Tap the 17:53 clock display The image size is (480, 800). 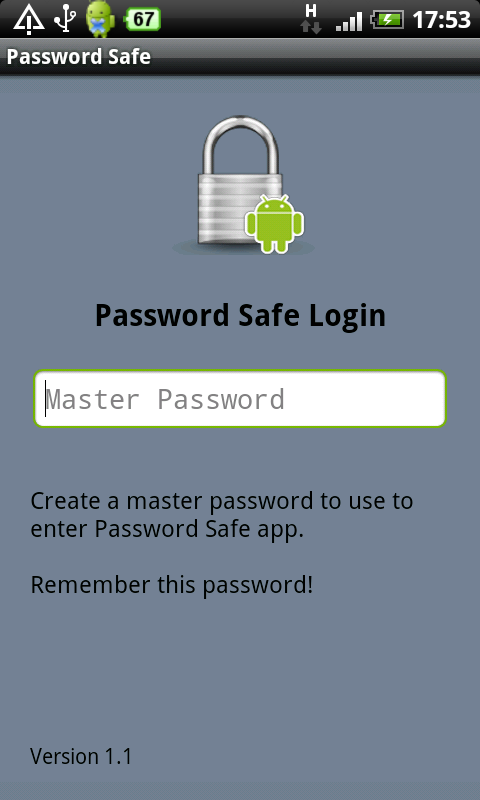click(x=441, y=20)
